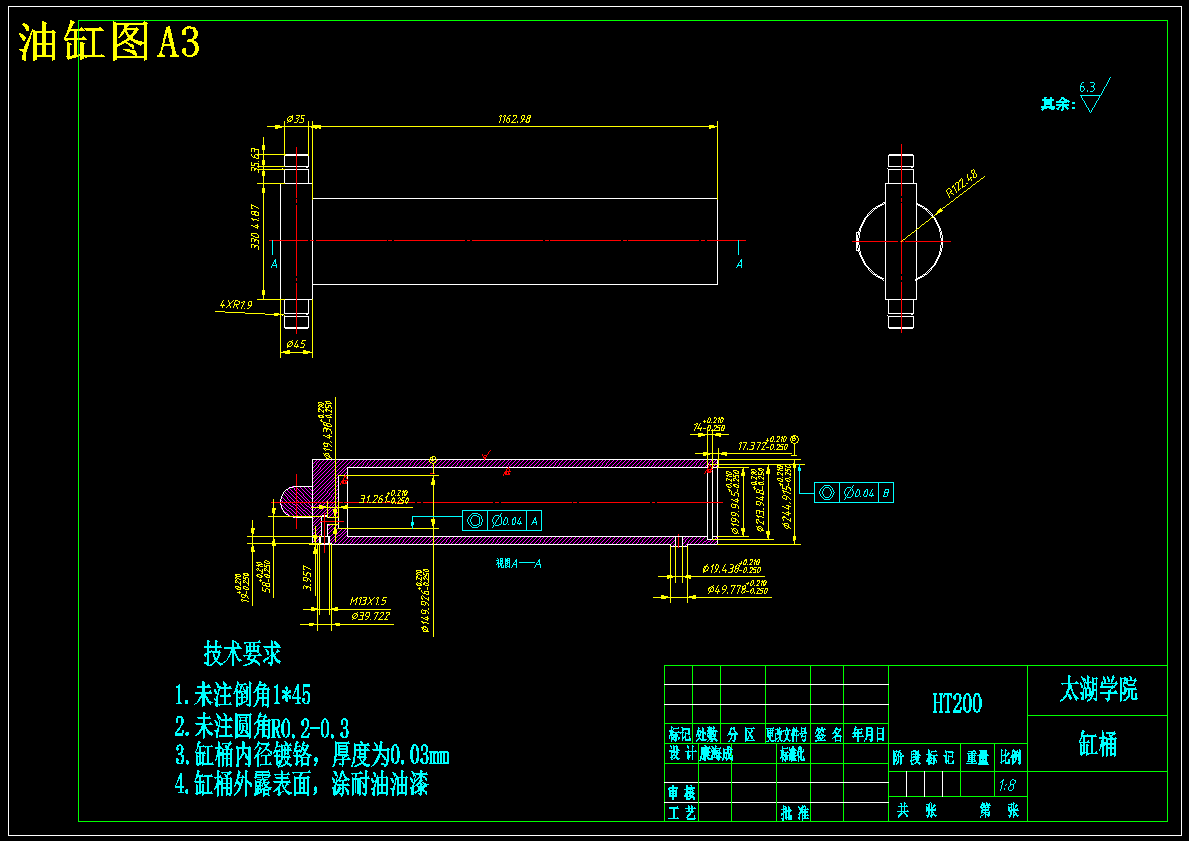The image size is (1189, 841).
Task: Click the '审核' row label
Action: pos(682,793)
